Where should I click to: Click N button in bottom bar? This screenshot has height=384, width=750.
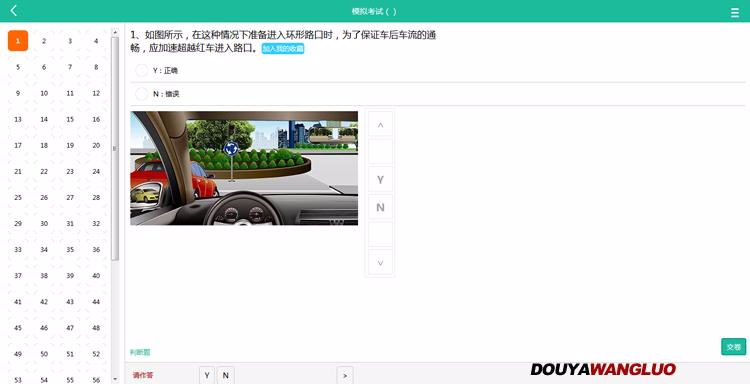(x=226, y=375)
